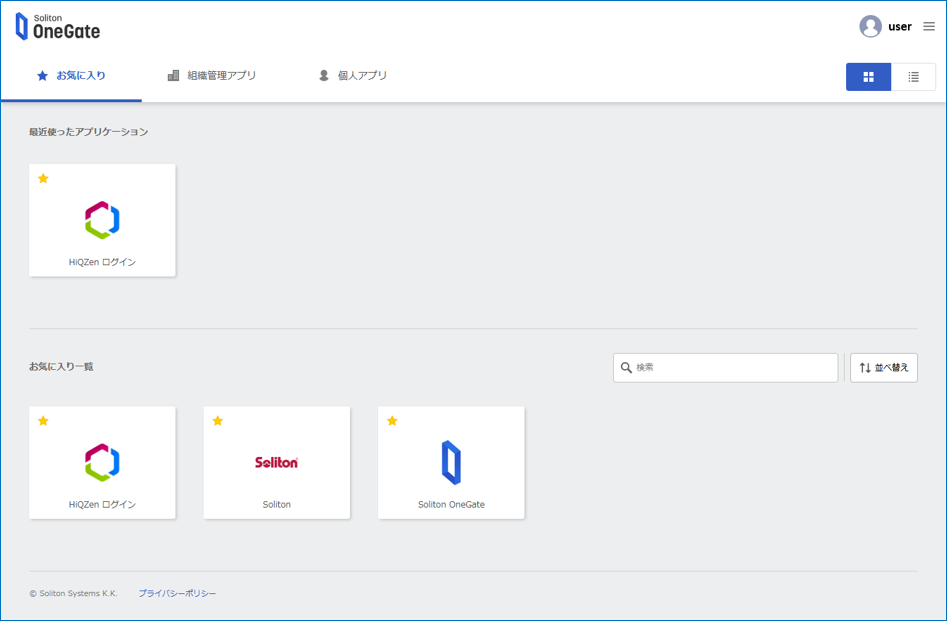Viewport: 947px width, 621px height.
Task: Click the Soliton OneGate logo
Action: click(58, 26)
